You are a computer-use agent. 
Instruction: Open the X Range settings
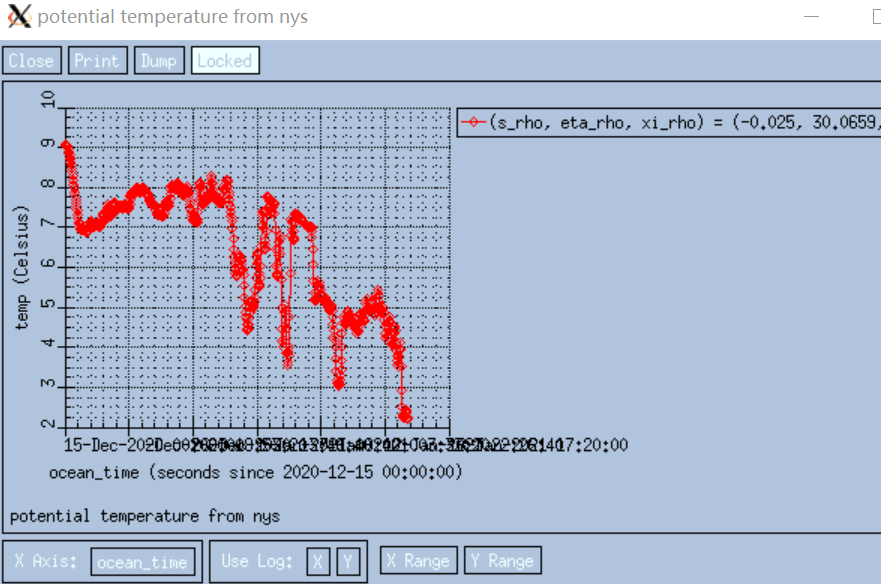pyautogui.click(x=418, y=561)
